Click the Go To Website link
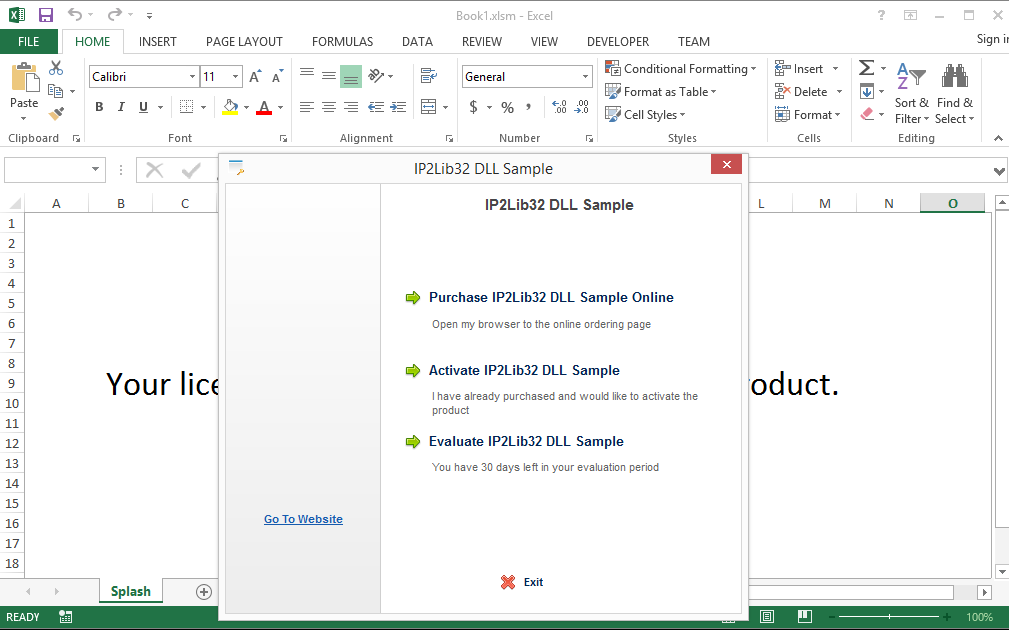 pos(303,519)
